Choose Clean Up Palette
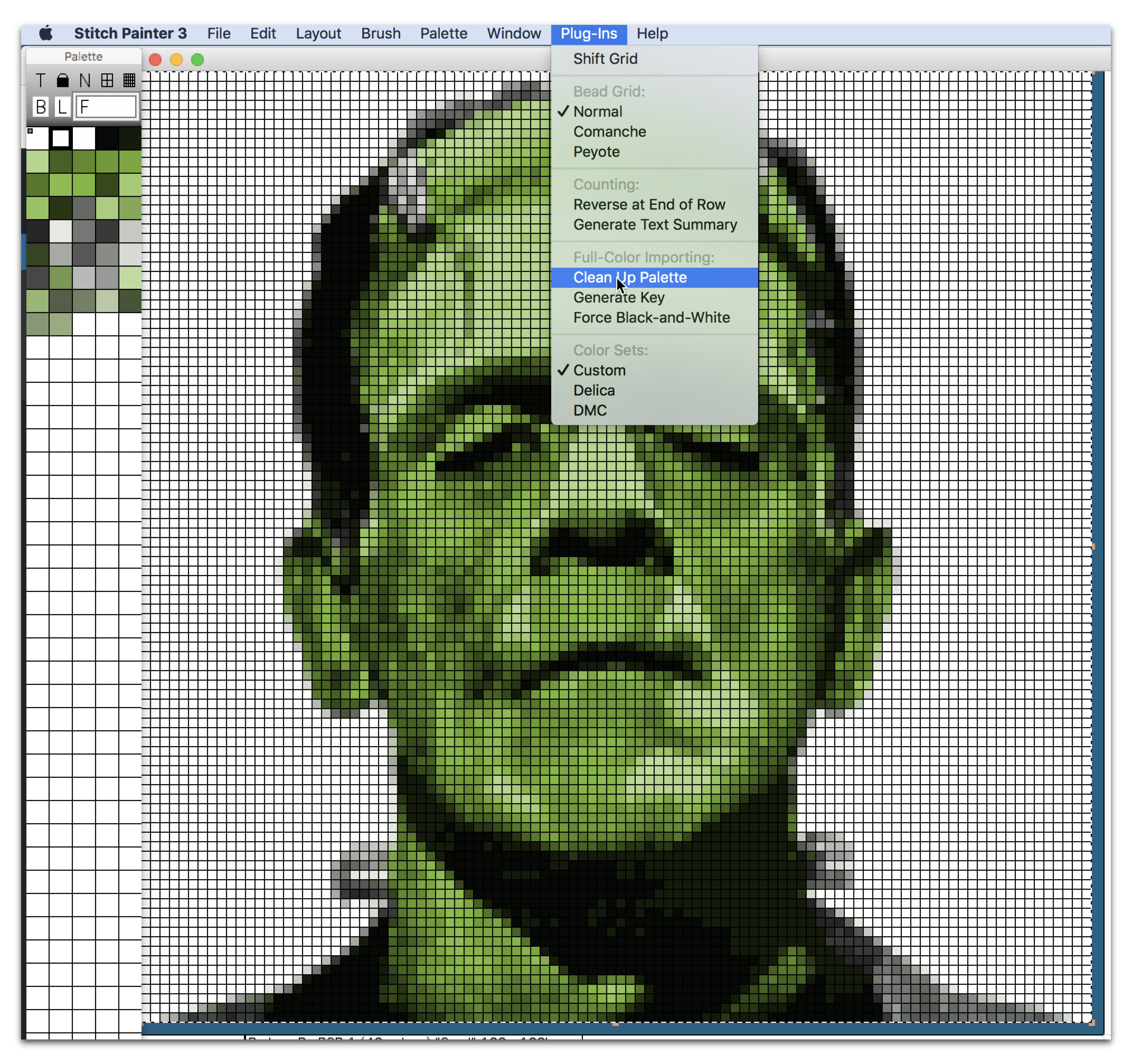 (x=655, y=277)
